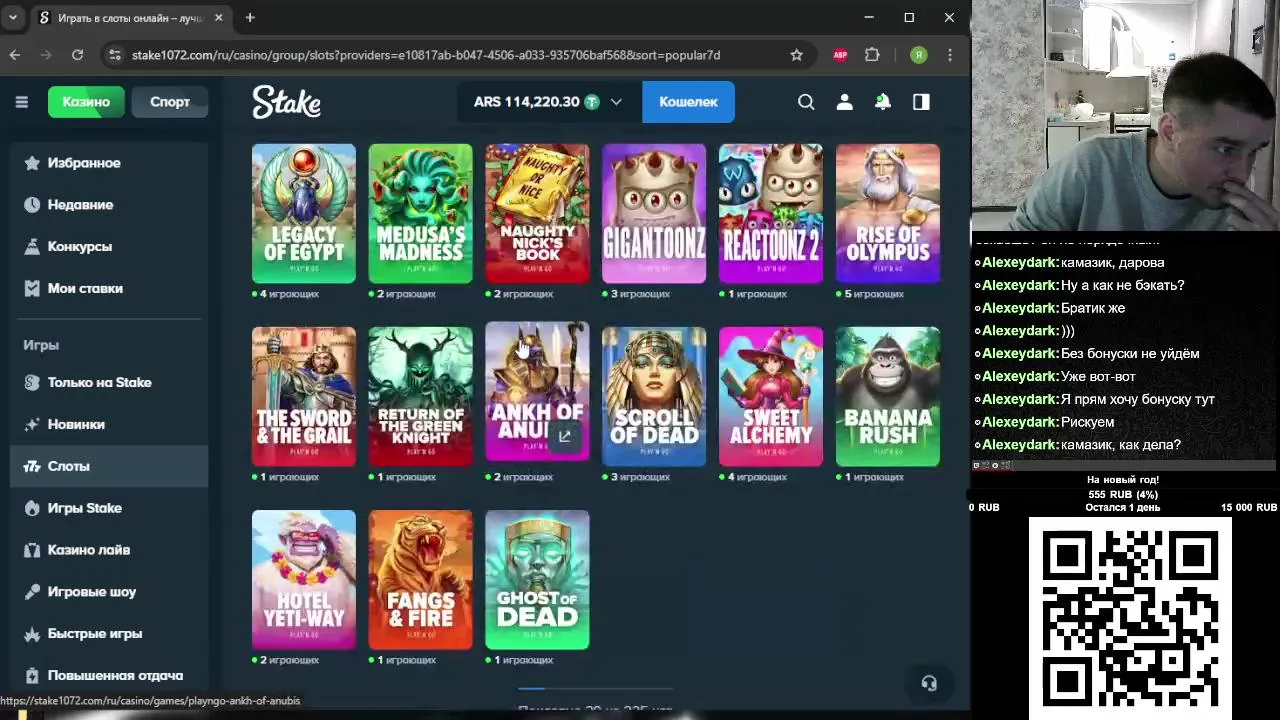Open Fangs & Fire slot
This screenshot has height=720, width=1280.
[x=421, y=580]
